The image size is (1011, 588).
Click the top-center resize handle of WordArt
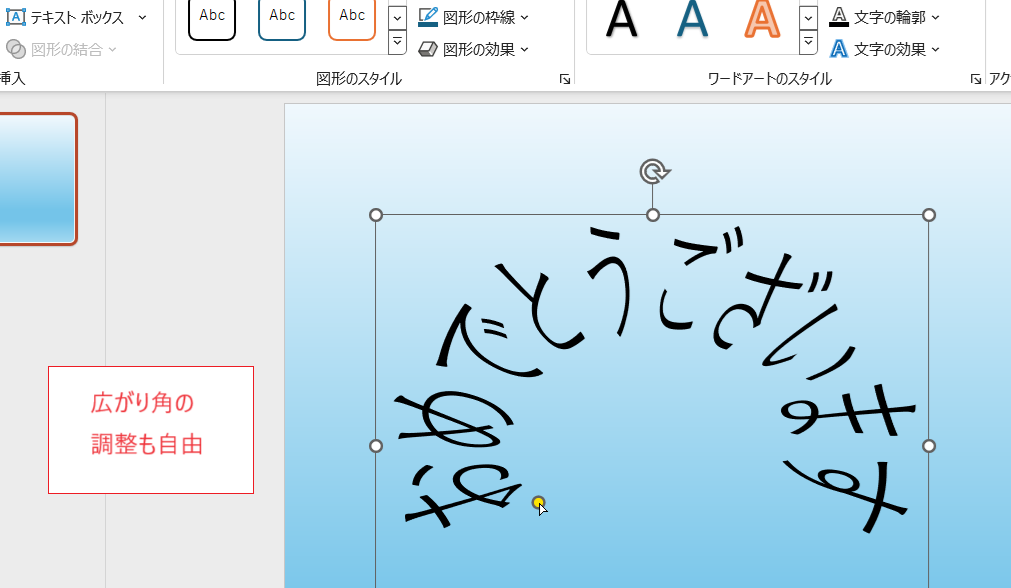click(653, 215)
